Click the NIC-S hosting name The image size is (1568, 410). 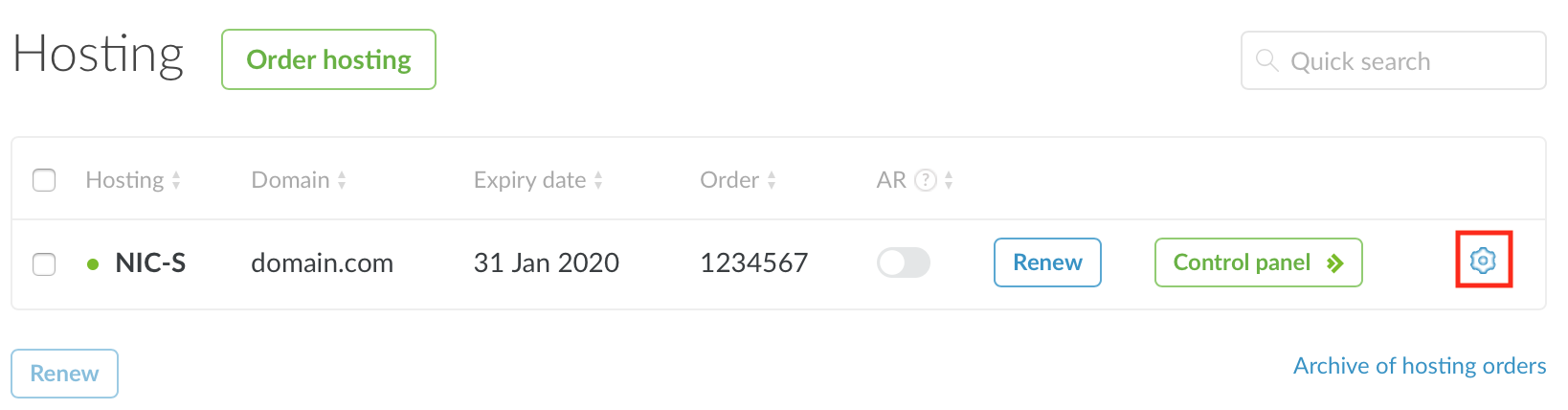click(150, 263)
